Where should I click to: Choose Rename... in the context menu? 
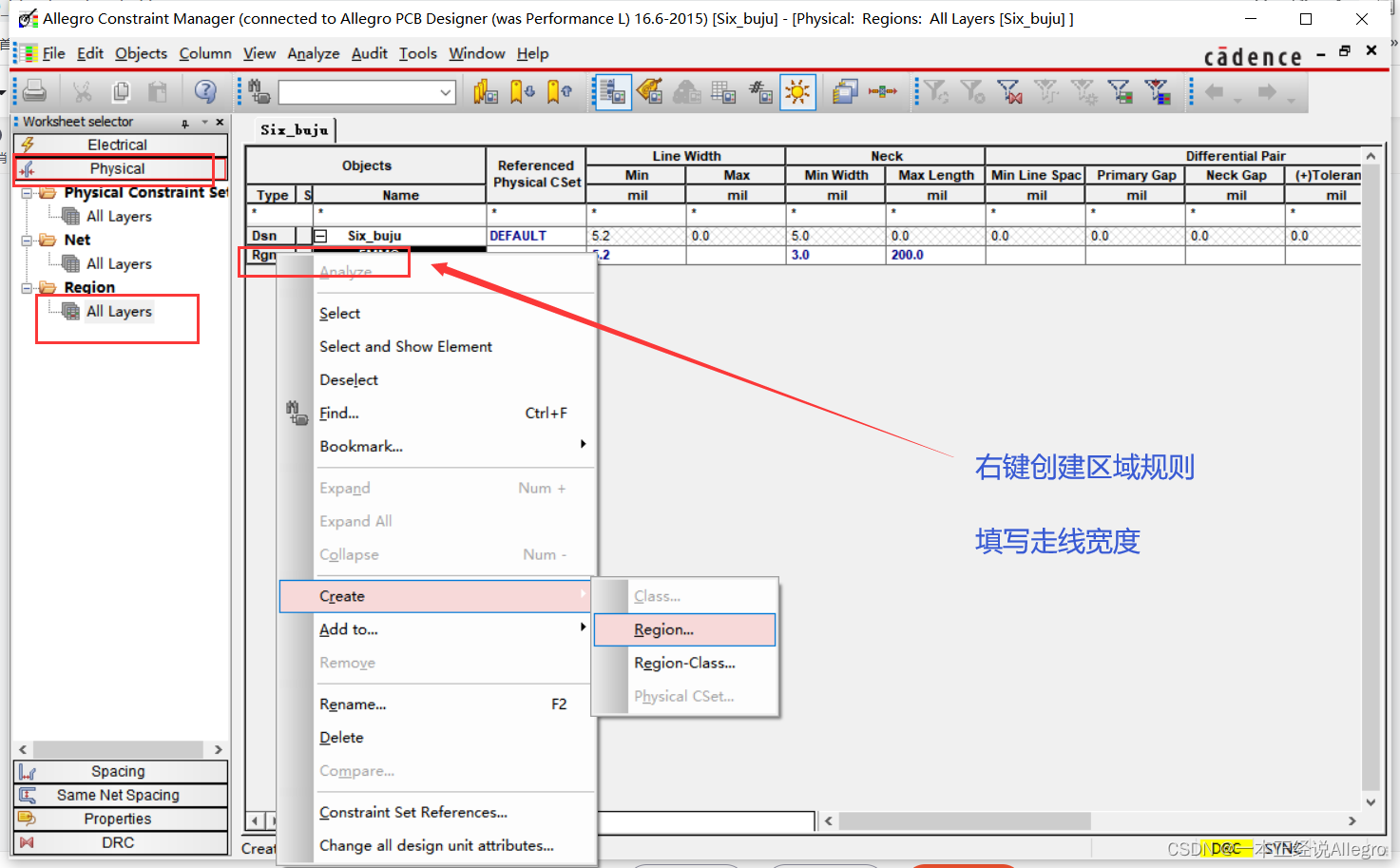click(353, 704)
